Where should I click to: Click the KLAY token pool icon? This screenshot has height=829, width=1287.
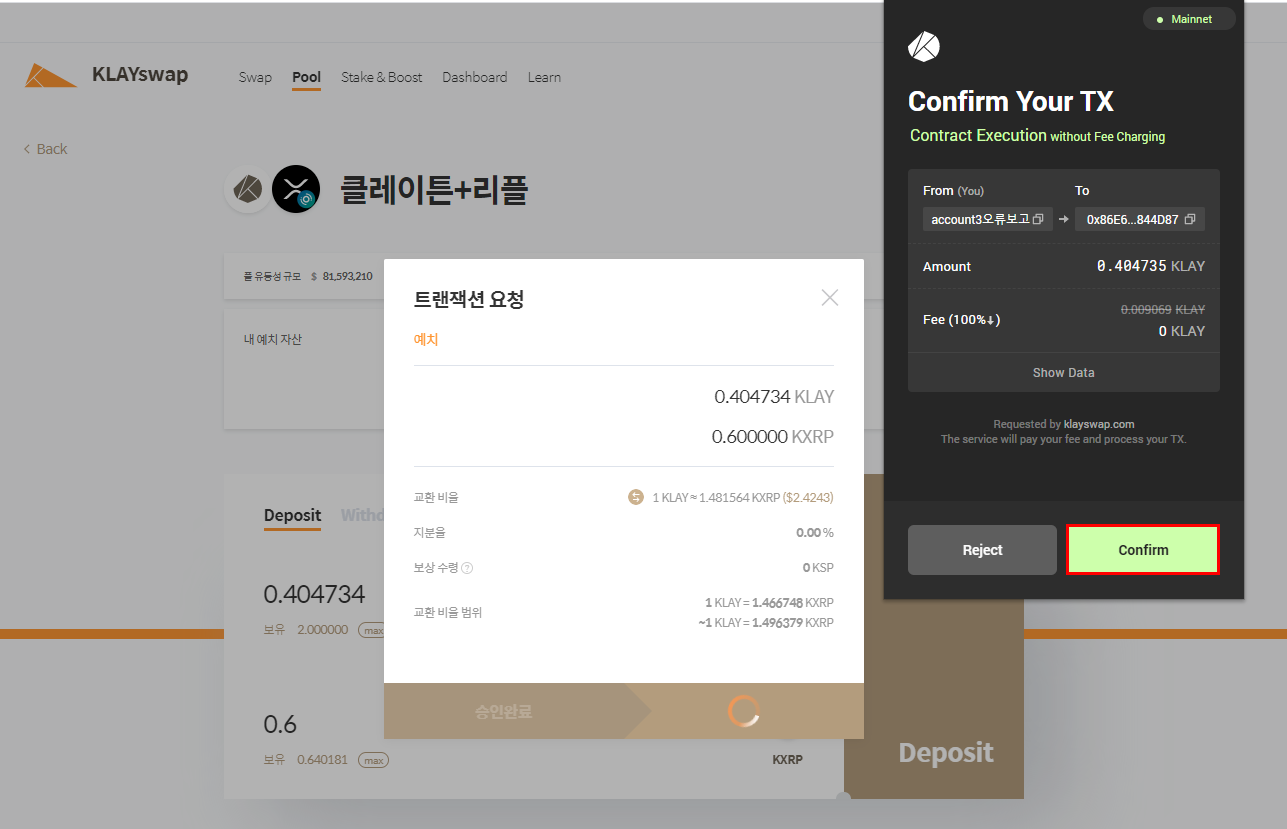[247, 189]
